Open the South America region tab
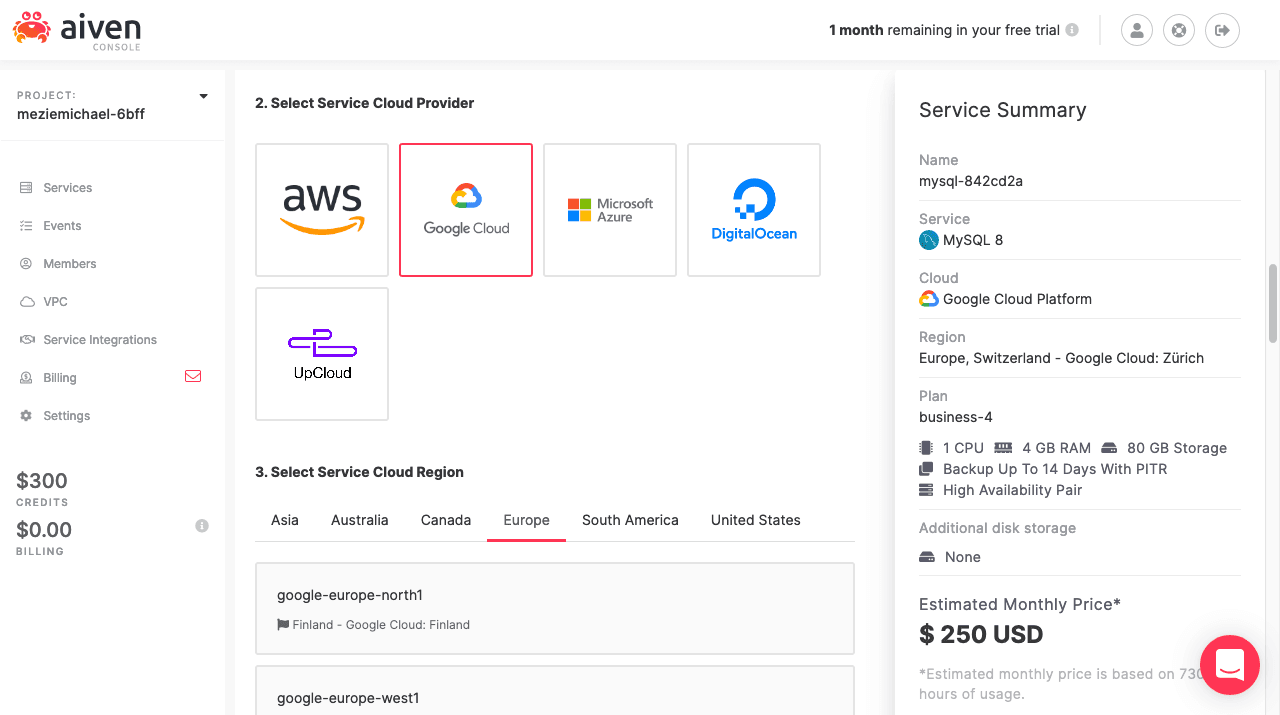1280x715 pixels. click(x=630, y=520)
